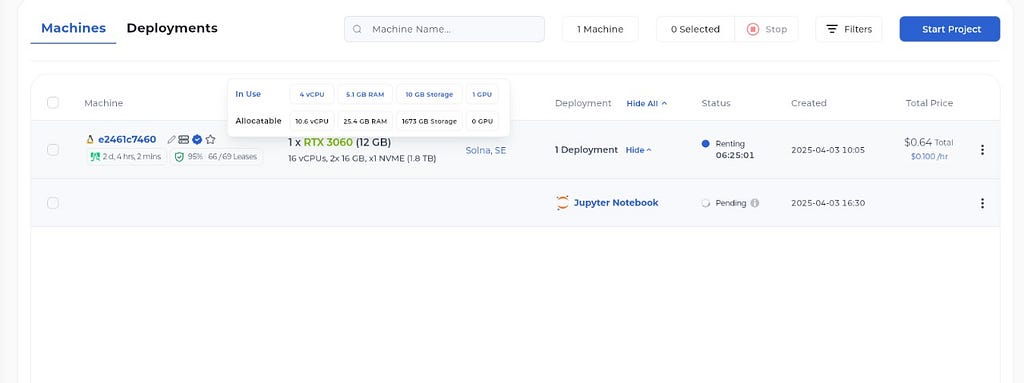The image size is (1024, 383).
Task: Click the Start Project button
Action: [x=950, y=29]
